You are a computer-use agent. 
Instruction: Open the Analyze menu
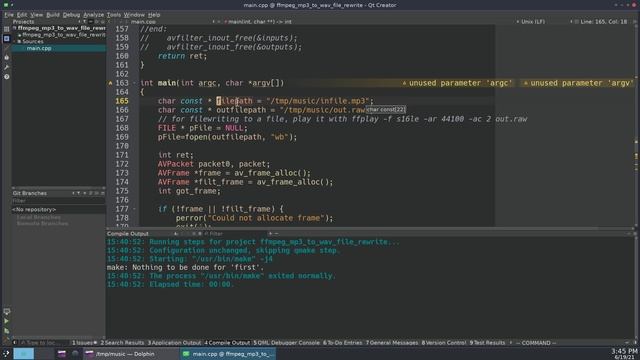click(93, 15)
